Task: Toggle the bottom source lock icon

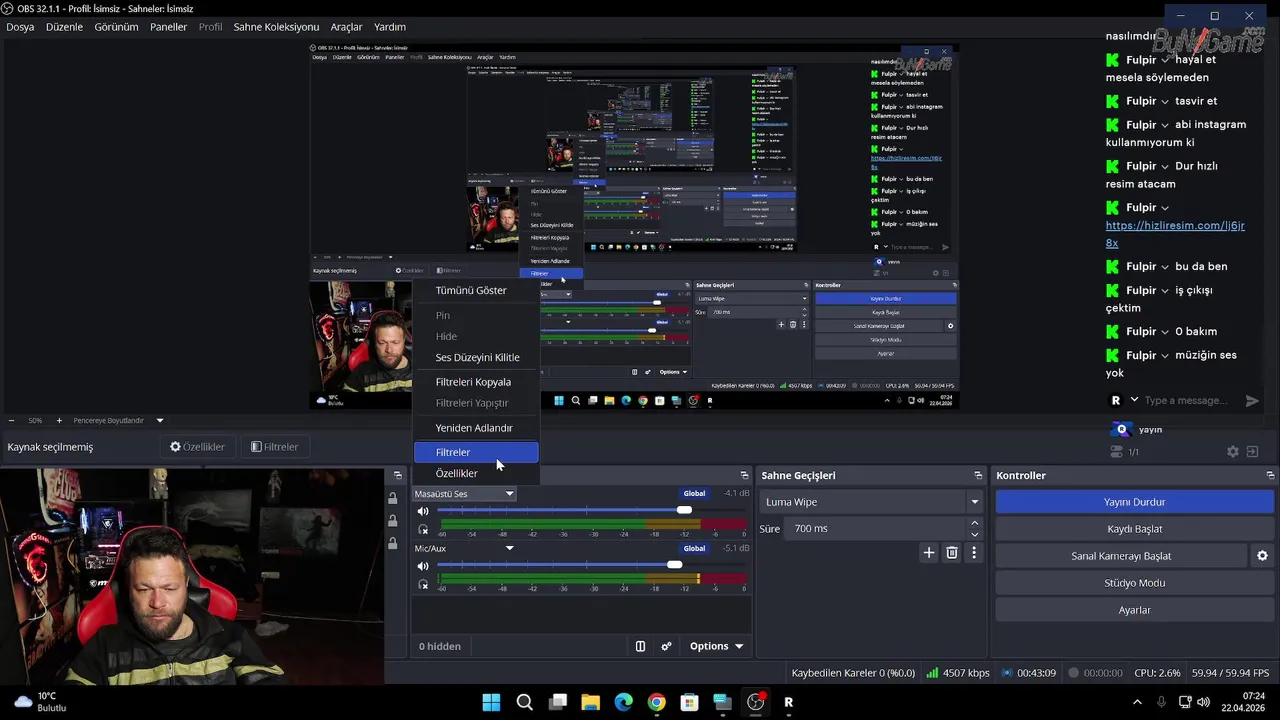Action: (x=392, y=544)
